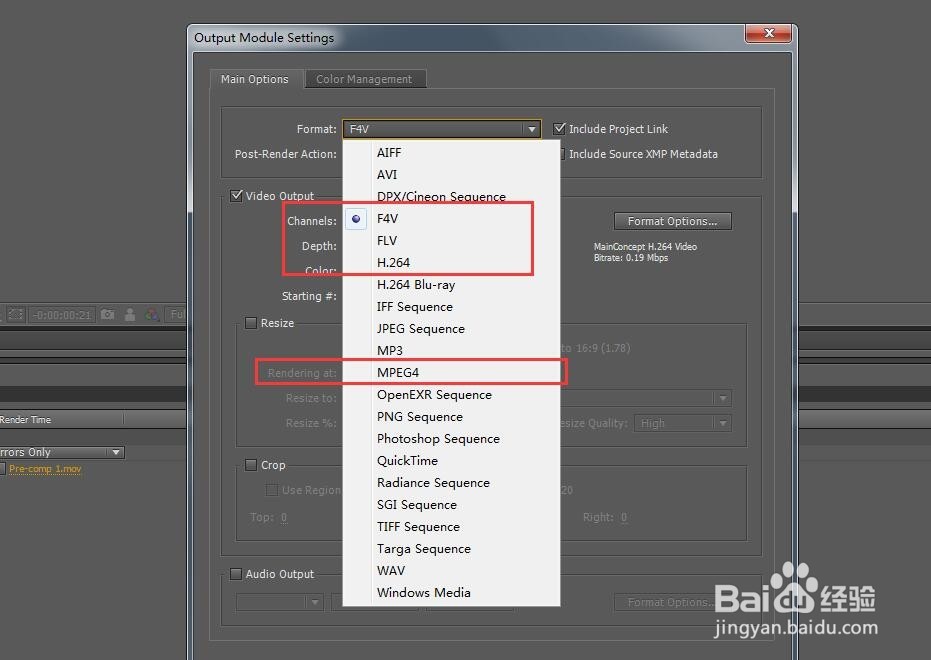Toggle the region of interest icon
Viewport: 931px width, 660px height.
tap(15, 314)
